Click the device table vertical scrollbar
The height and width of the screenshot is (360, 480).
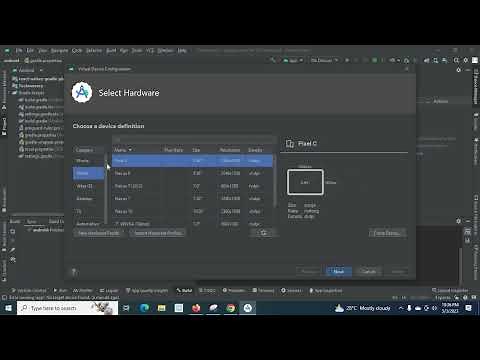point(275,182)
